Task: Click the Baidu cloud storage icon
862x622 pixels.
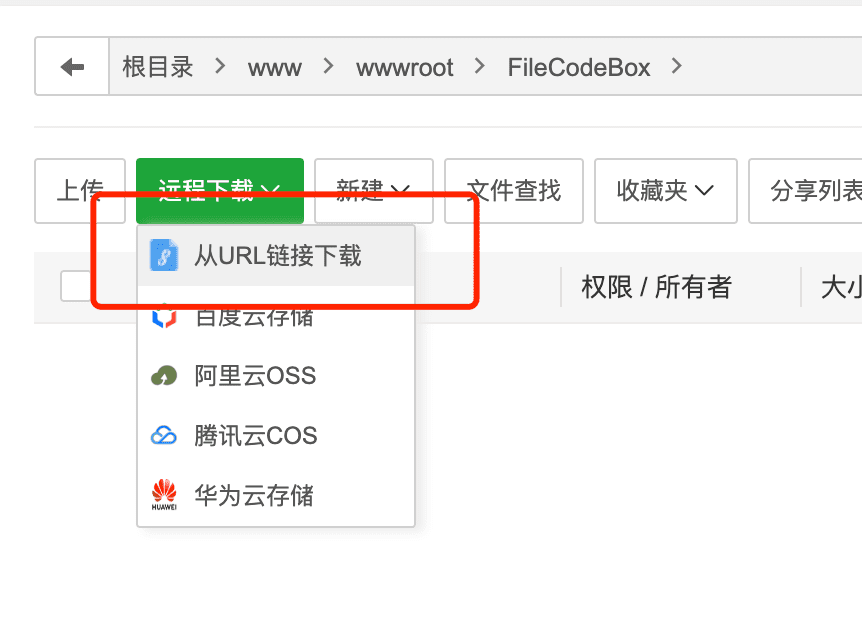Action: coord(164,316)
